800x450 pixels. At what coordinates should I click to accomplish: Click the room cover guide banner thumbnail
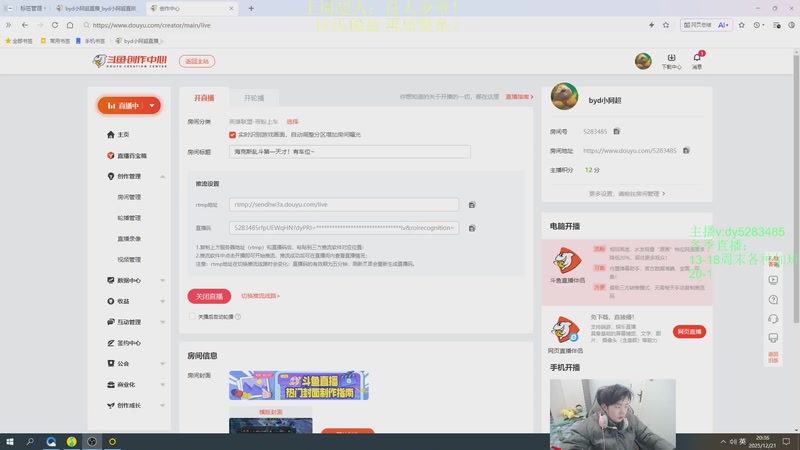click(298, 385)
